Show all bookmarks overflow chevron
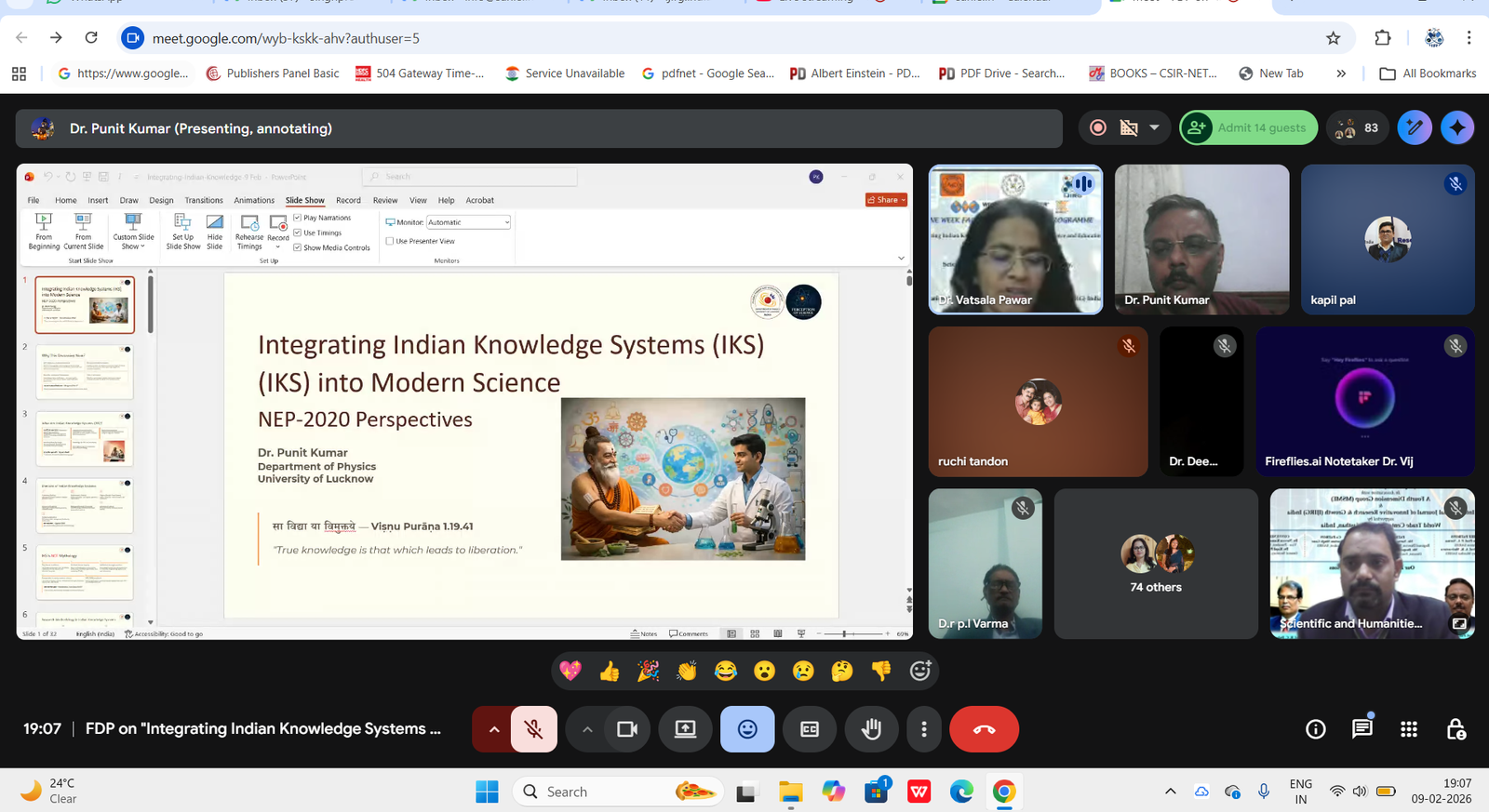 tap(1341, 73)
